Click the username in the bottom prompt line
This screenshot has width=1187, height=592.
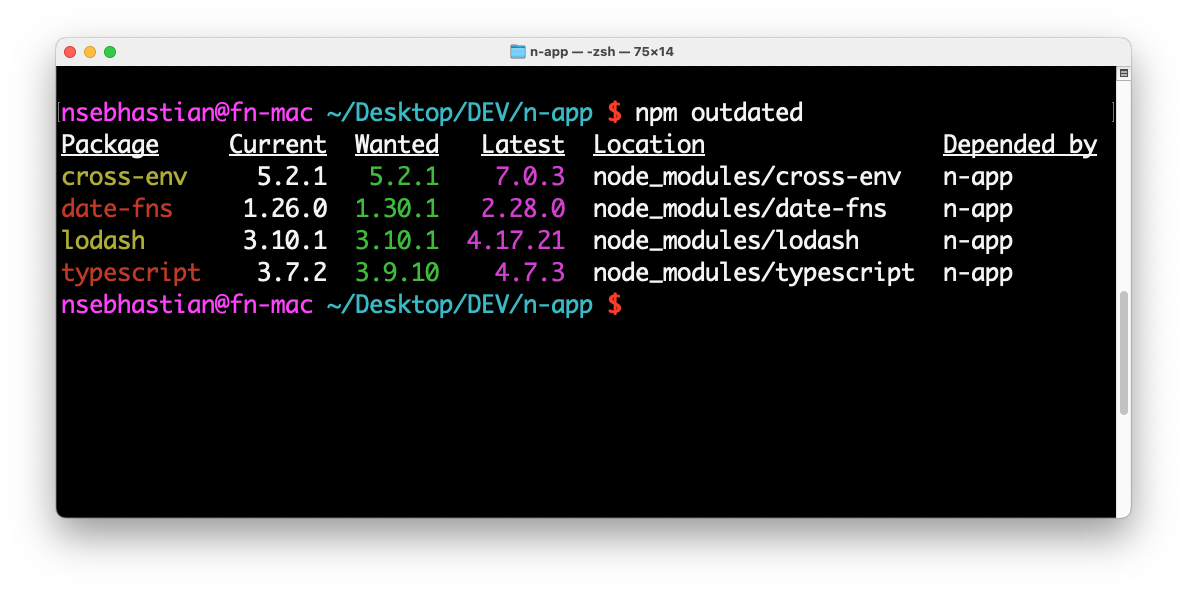(187, 305)
